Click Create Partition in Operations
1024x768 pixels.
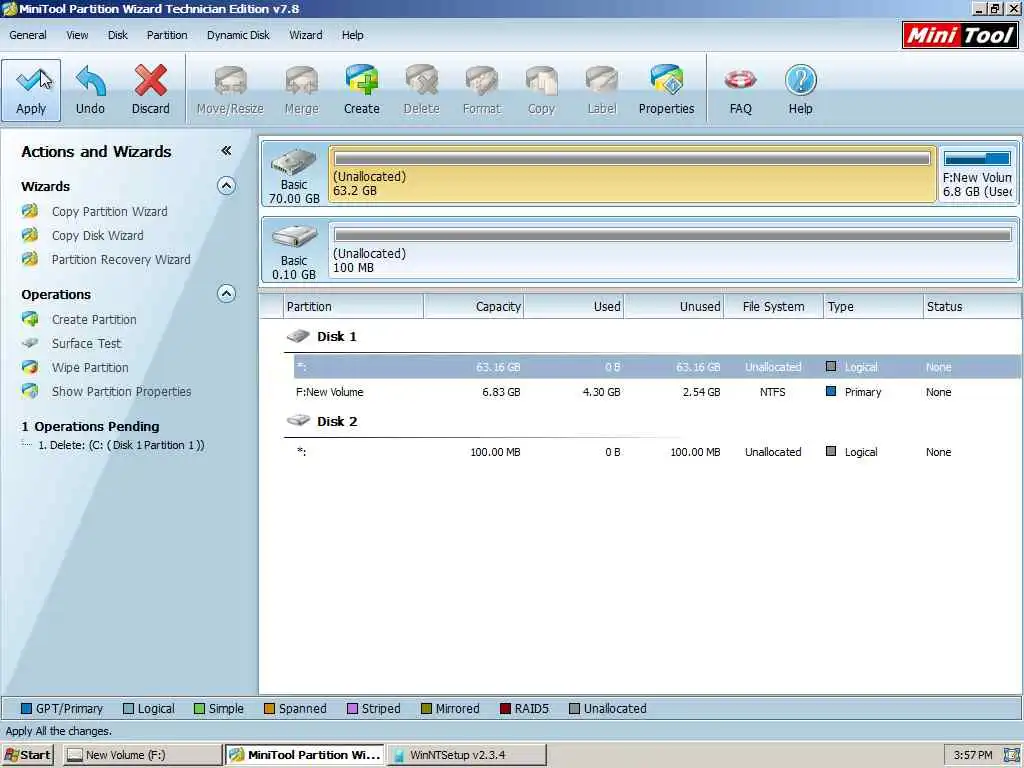(94, 319)
